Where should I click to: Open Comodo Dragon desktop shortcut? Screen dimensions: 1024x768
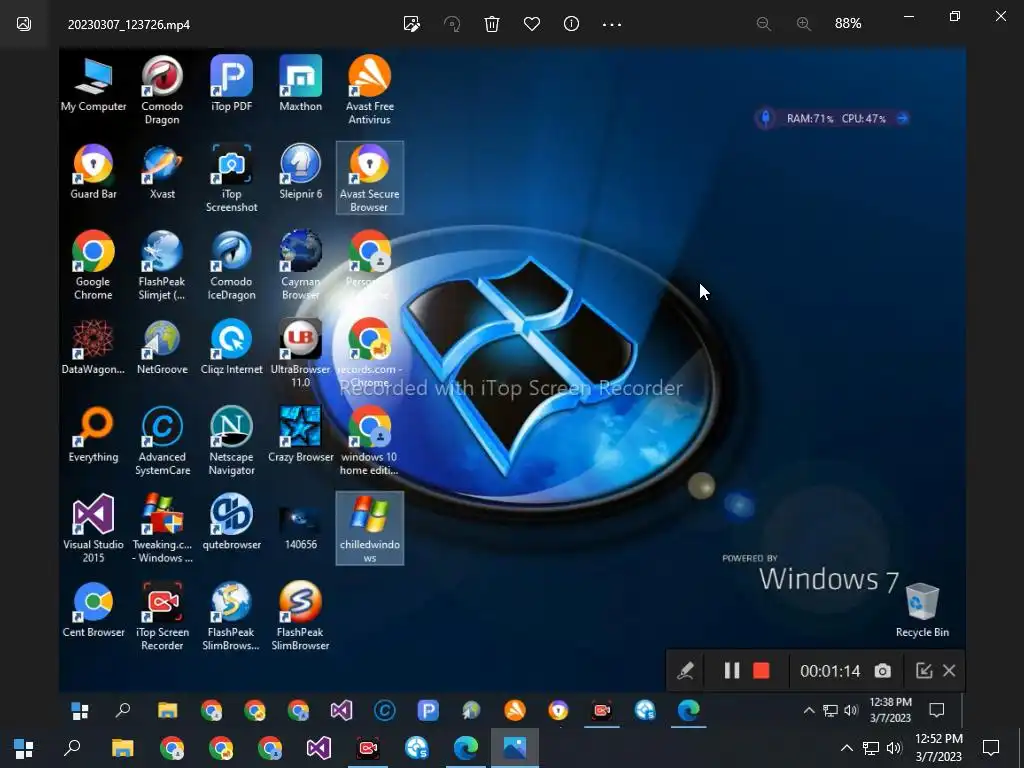[x=162, y=90]
